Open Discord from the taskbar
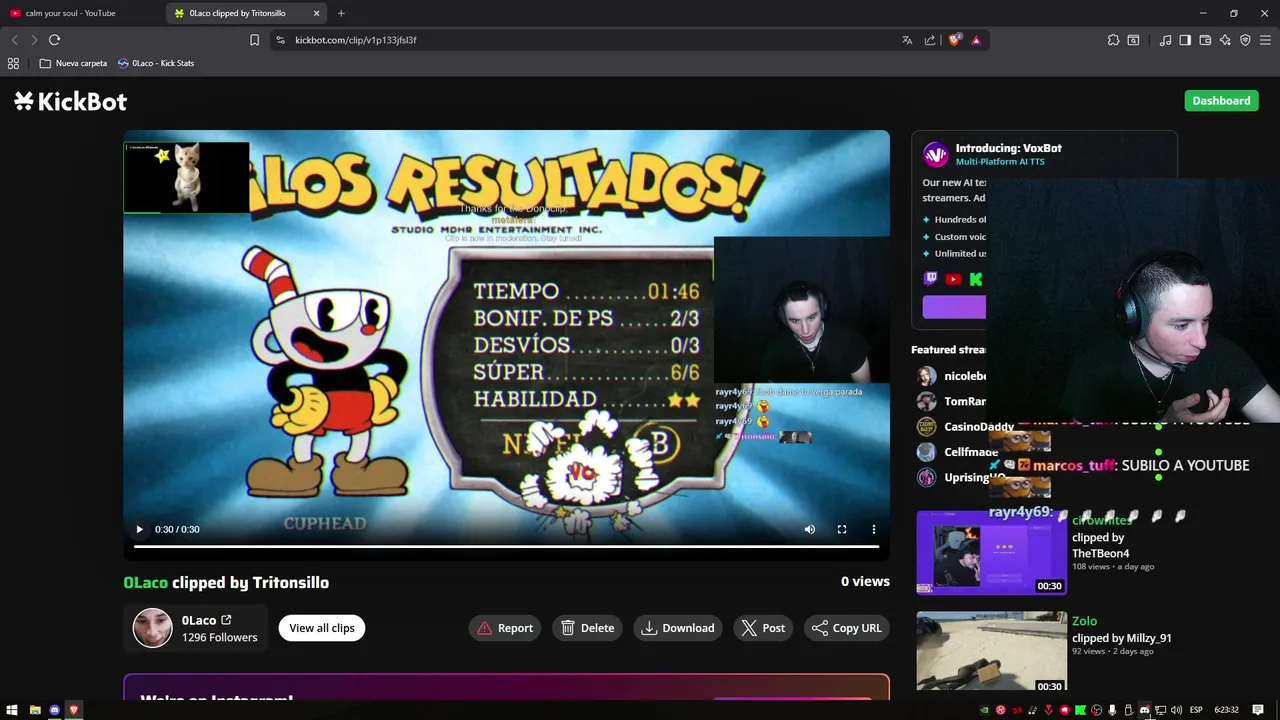1280x720 pixels. coord(55,710)
